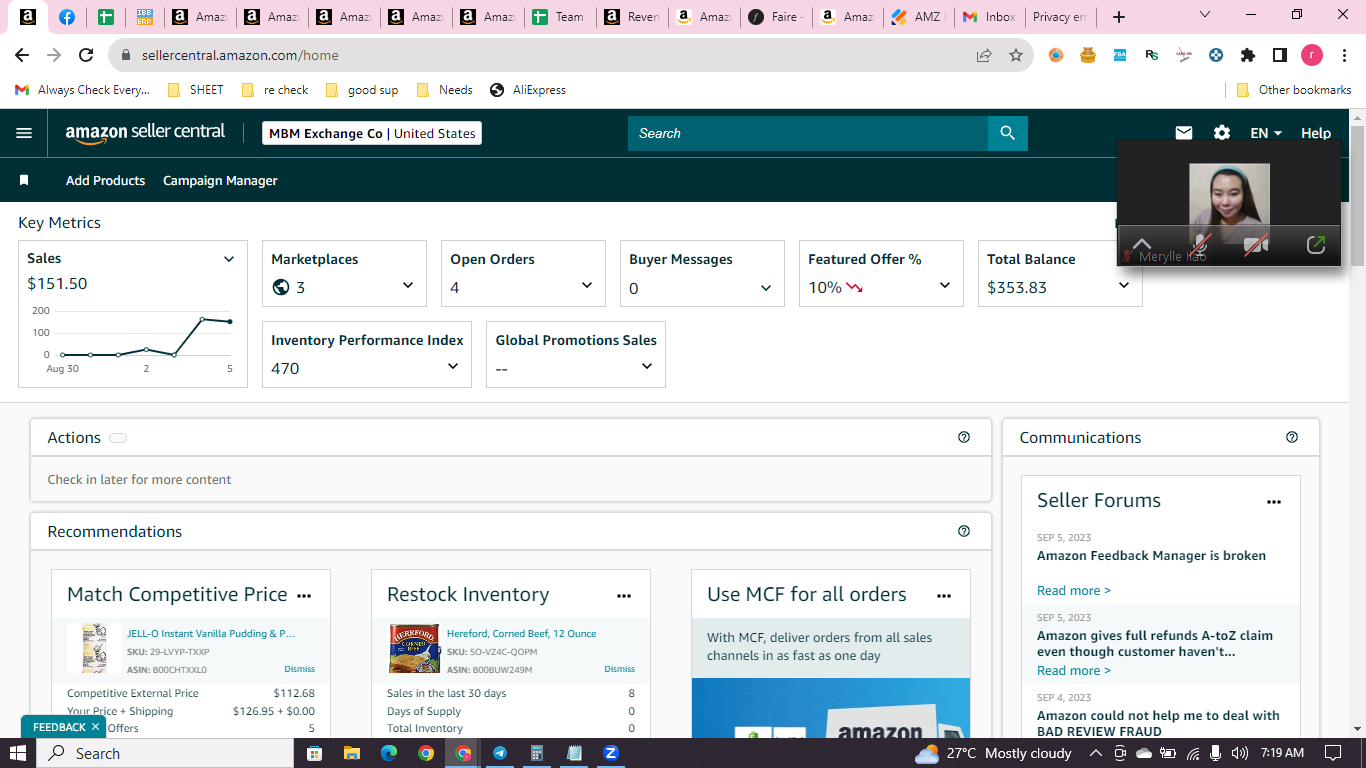
Task: Open Seller Forums more options menu
Action: point(1274,502)
